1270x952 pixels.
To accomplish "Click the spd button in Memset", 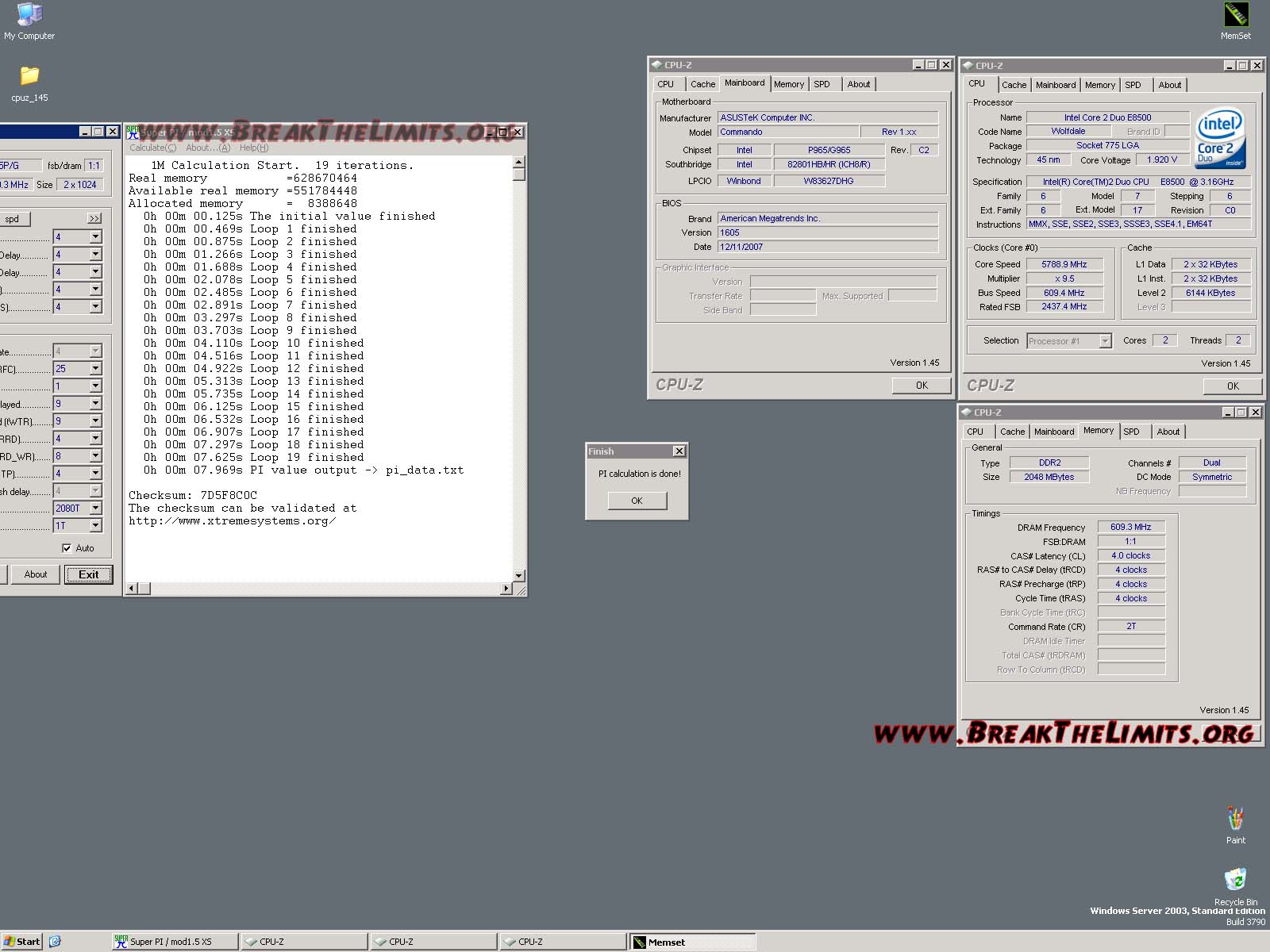I will (13, 219).
